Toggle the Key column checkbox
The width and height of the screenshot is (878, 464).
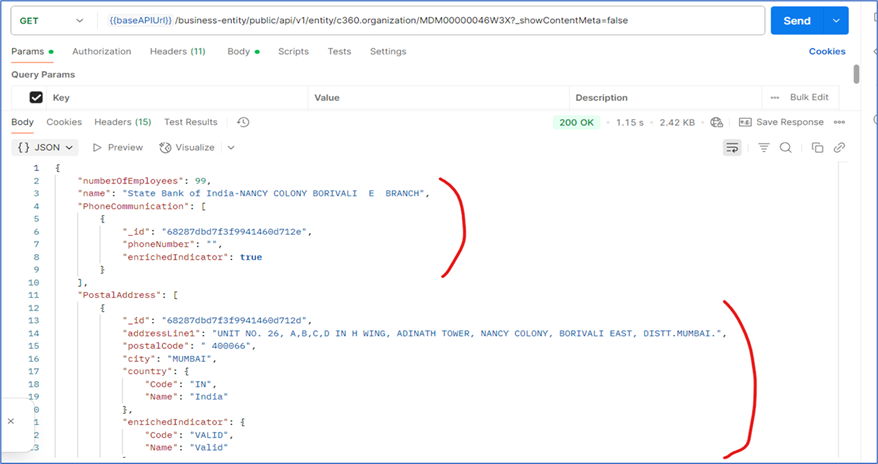[36, 98]
